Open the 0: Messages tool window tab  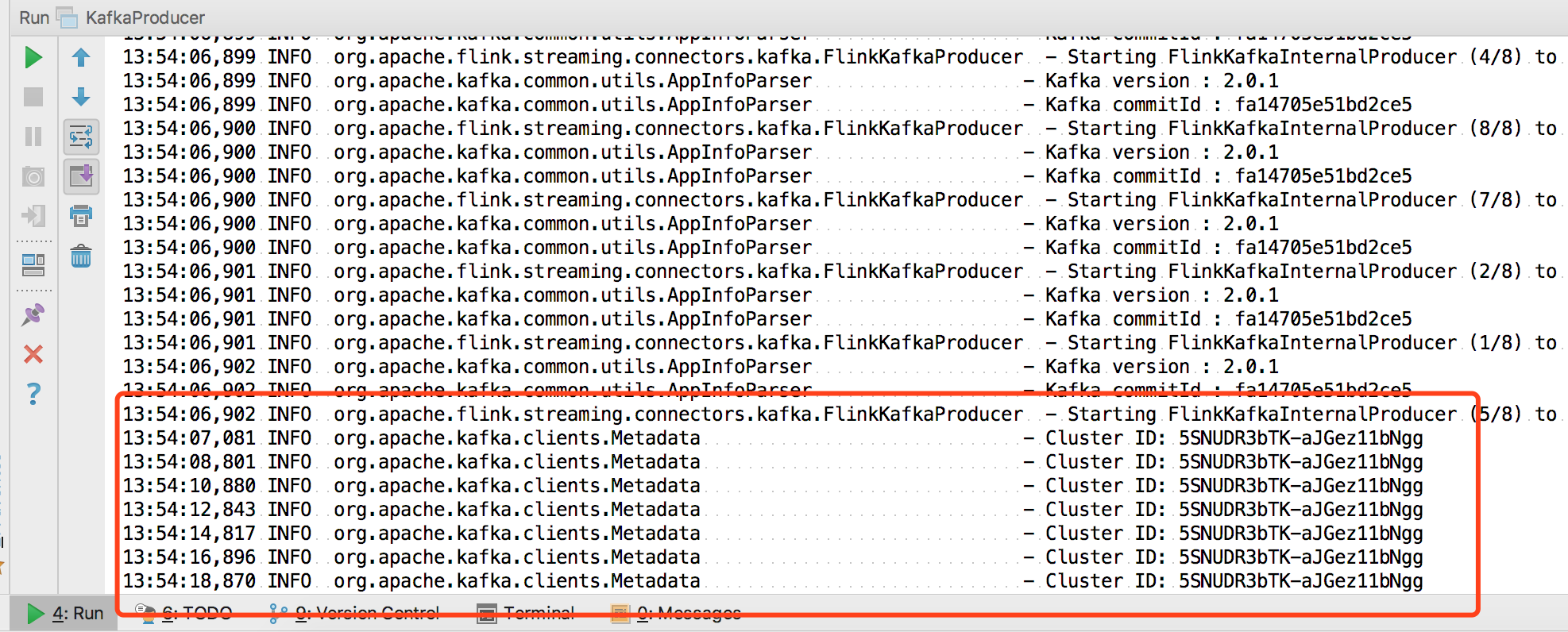676,613
